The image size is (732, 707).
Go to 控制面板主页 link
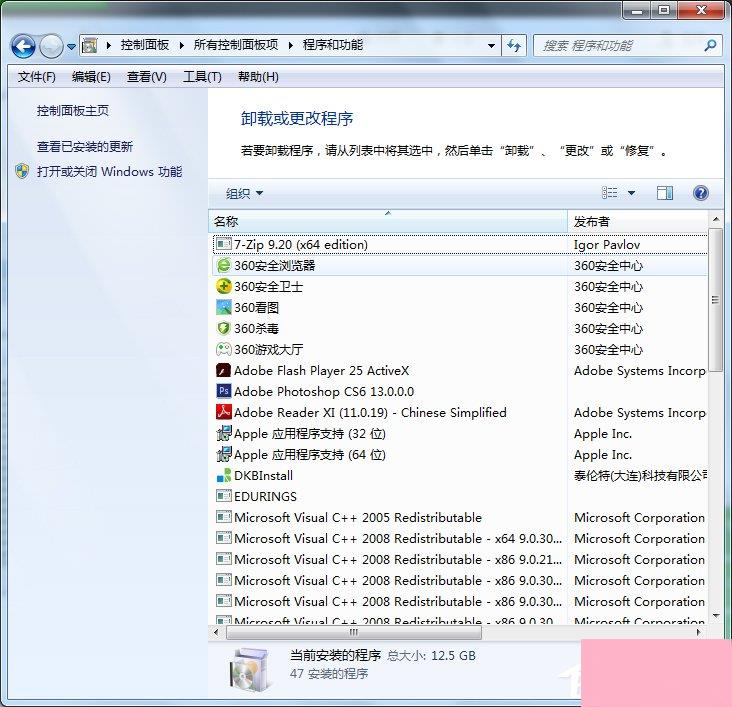tap(73, 111)
